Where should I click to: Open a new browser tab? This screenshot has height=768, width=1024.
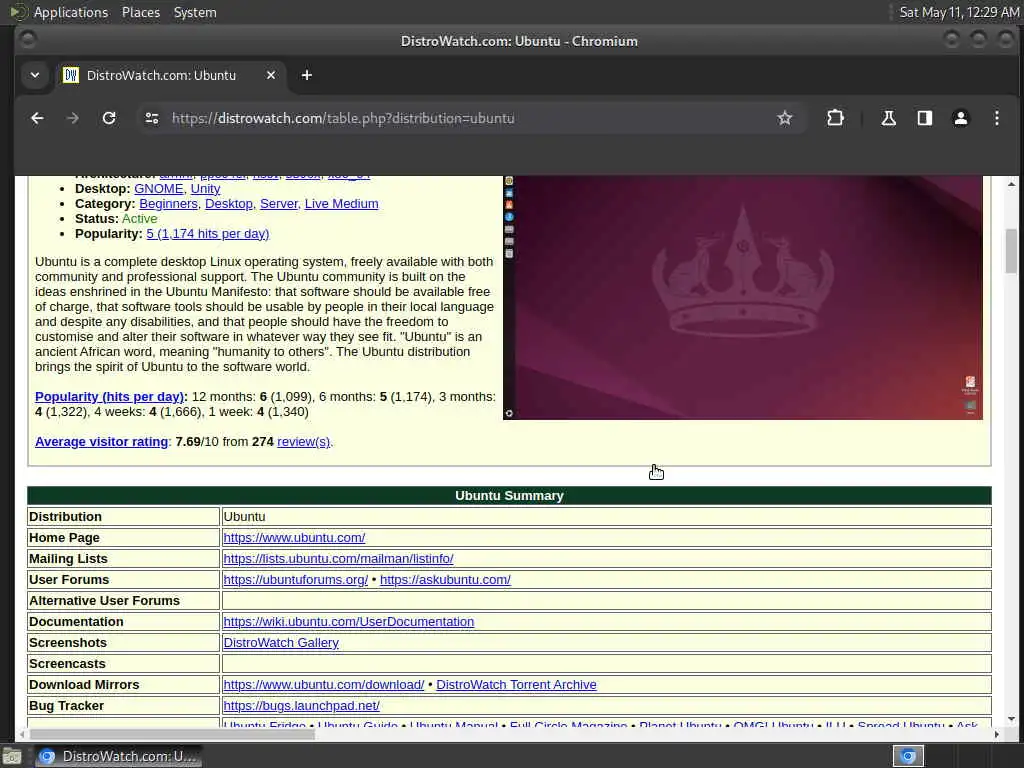click(x=306, y=75)
